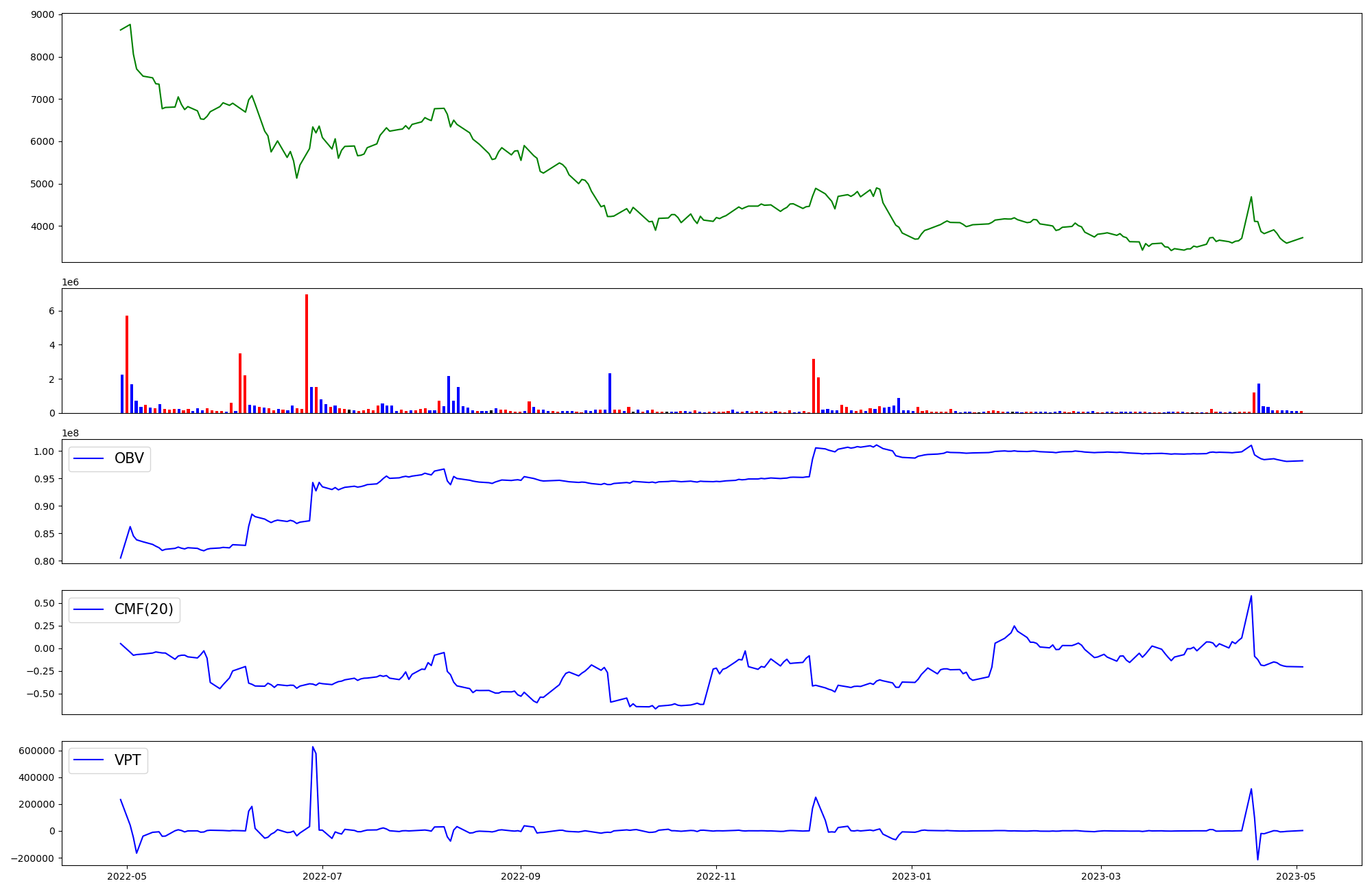This screenshot has height=892, width=1372.
Task: Click the 1e6 exponent label above volume chart
Action: point(70,282)
